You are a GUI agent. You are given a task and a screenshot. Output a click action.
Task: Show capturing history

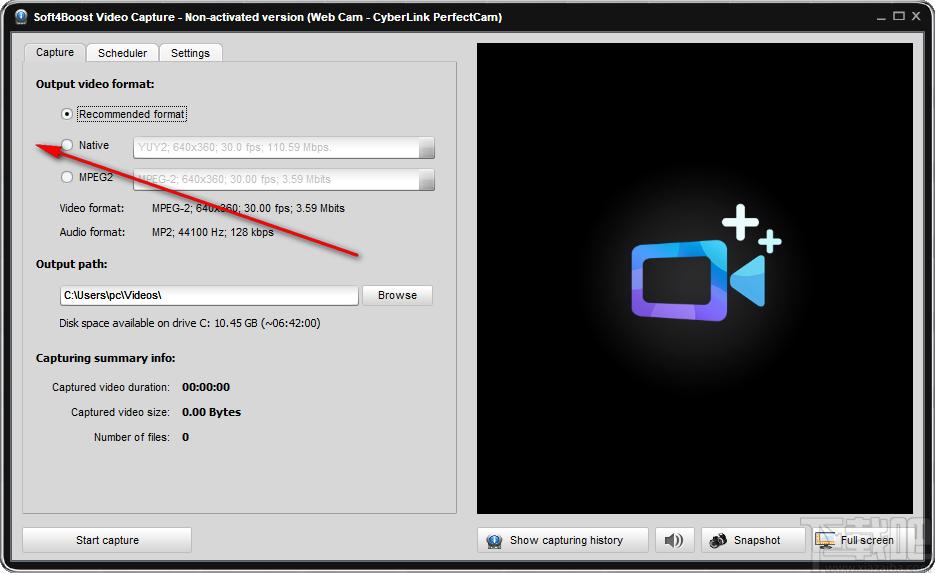[x=562, y=540]
